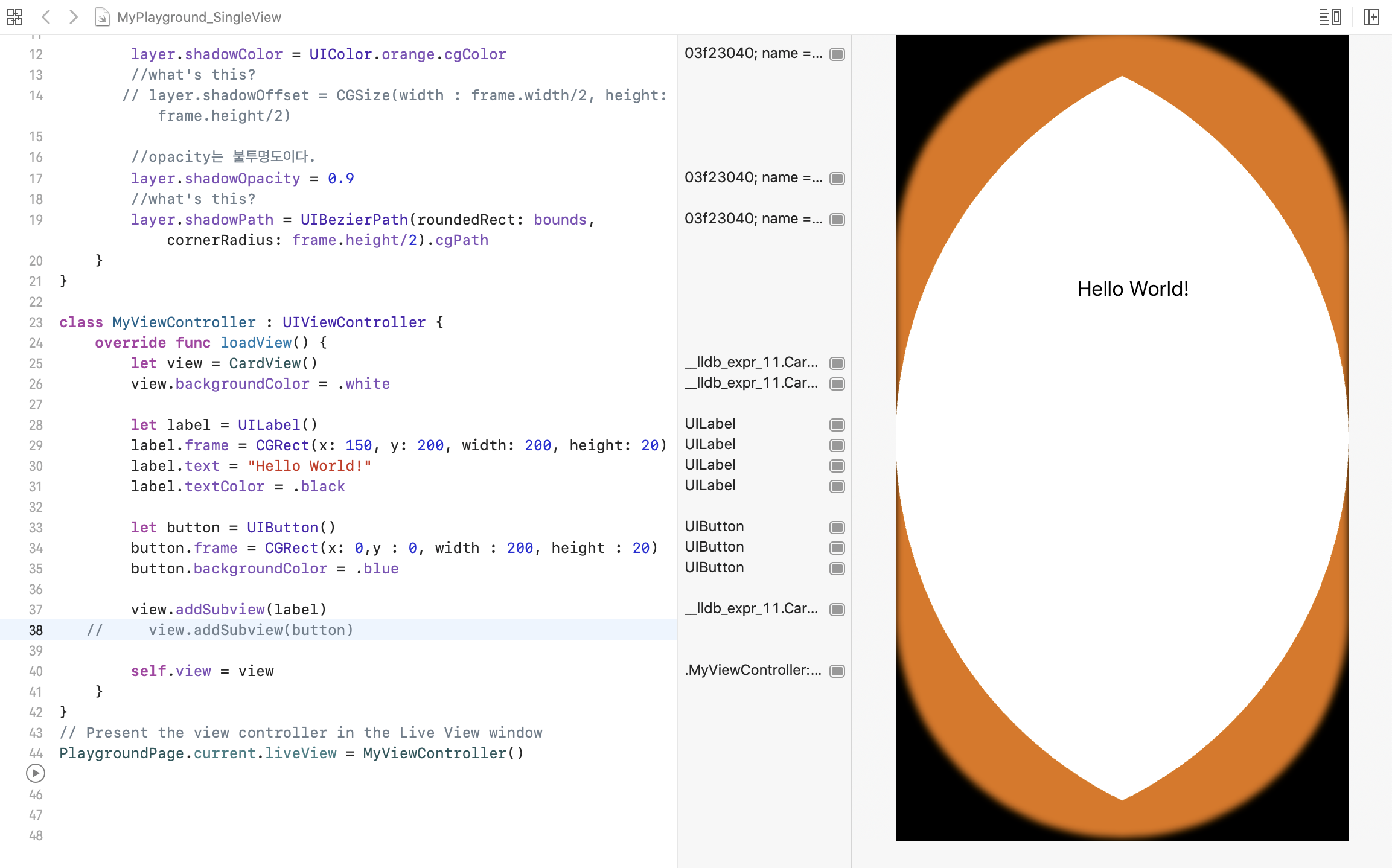Image resolution: width=1392 pixels, height=868 pixels.
Task: Toggle inline result for shadowPath line
Action: pyautogui.click(x=837, y=220)
